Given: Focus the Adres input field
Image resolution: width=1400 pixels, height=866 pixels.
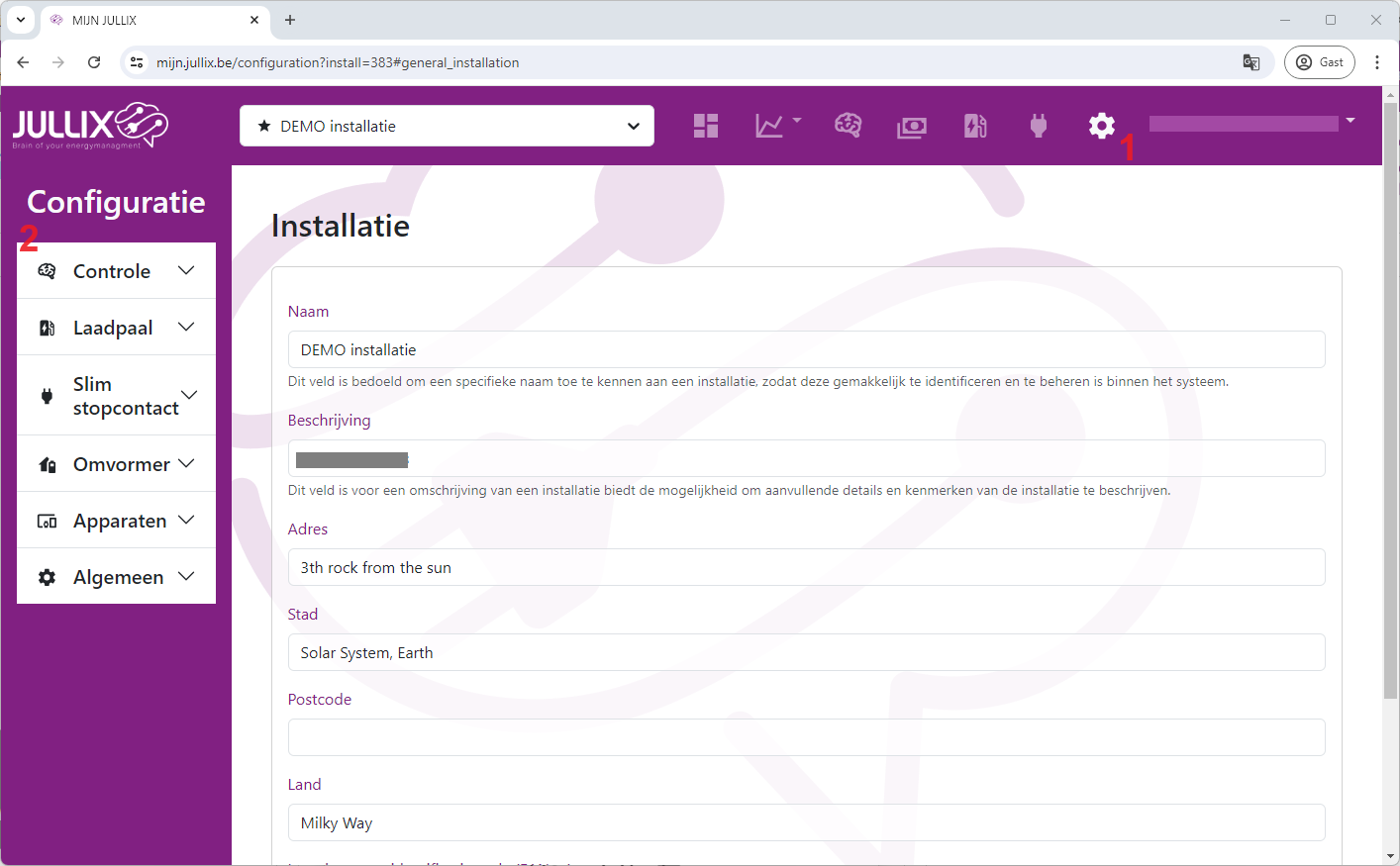Looking at the screenshot, I should click(x=806, y=567).
